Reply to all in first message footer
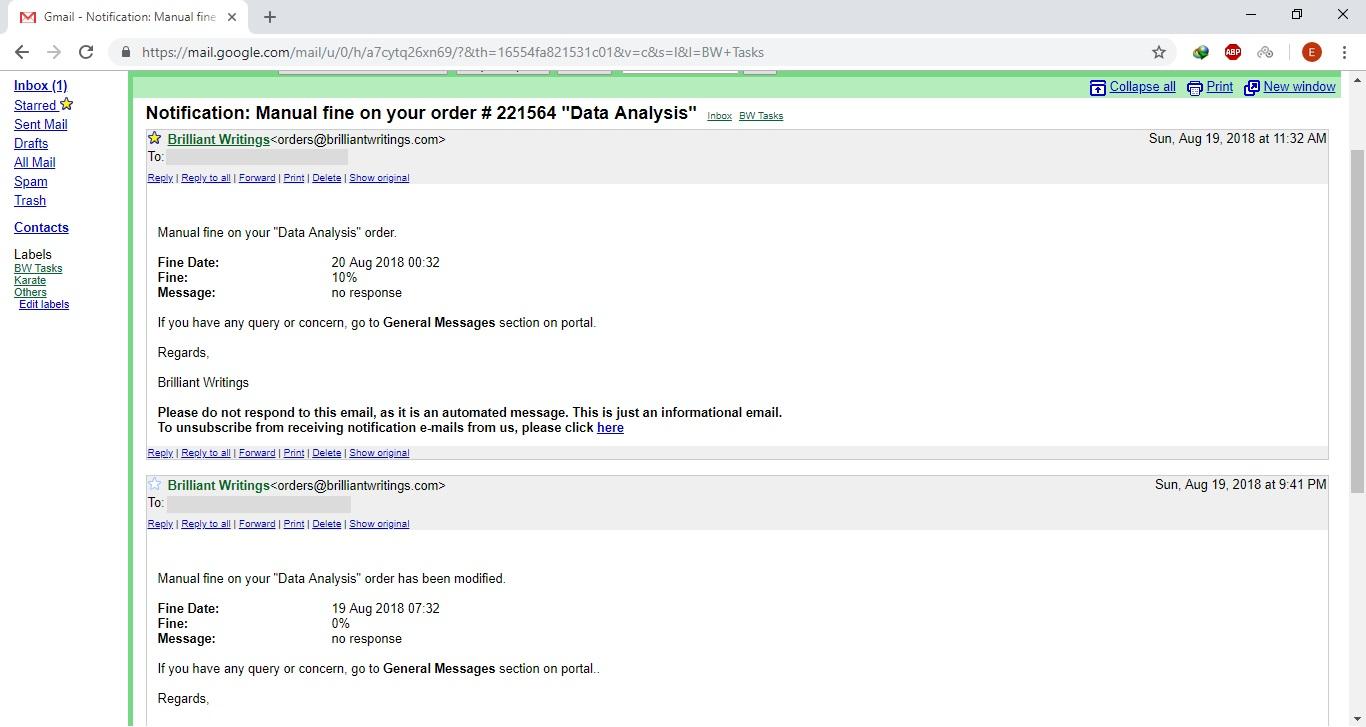Screen dimensions: 1366x727 (x=206, y=453)
